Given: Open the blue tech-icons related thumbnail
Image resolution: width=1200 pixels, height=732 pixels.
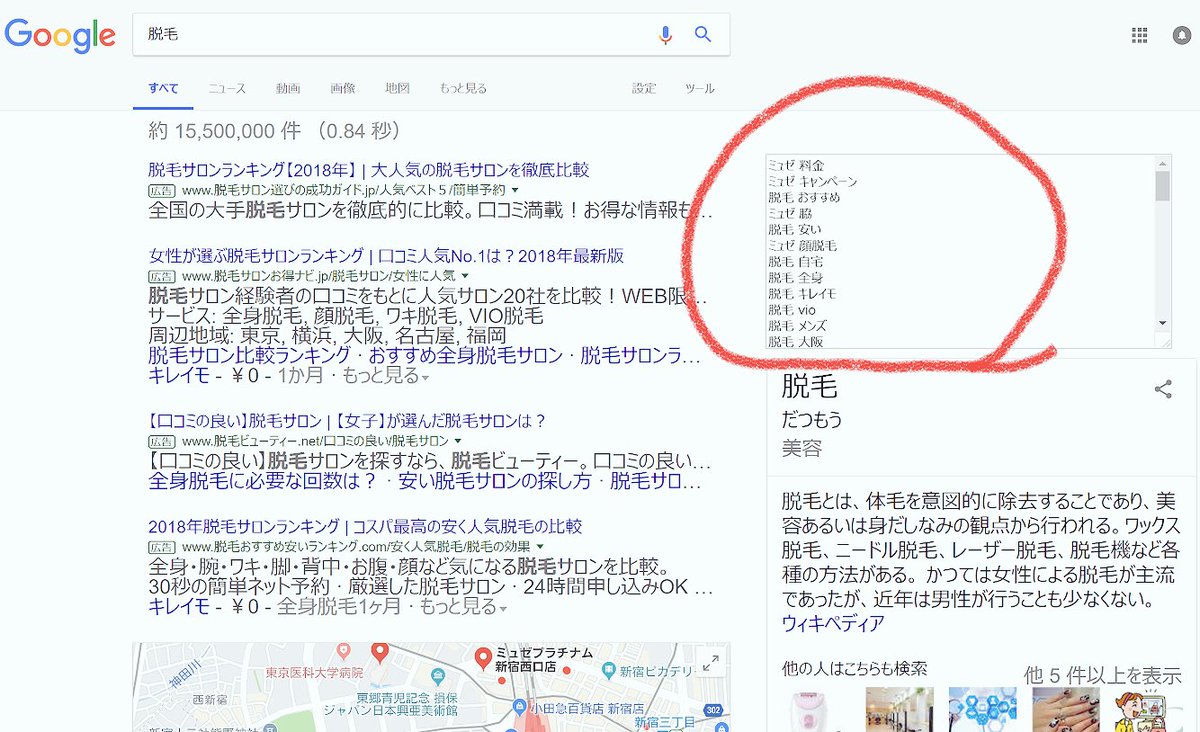Looking at the screenshot, I should (982, 709).
